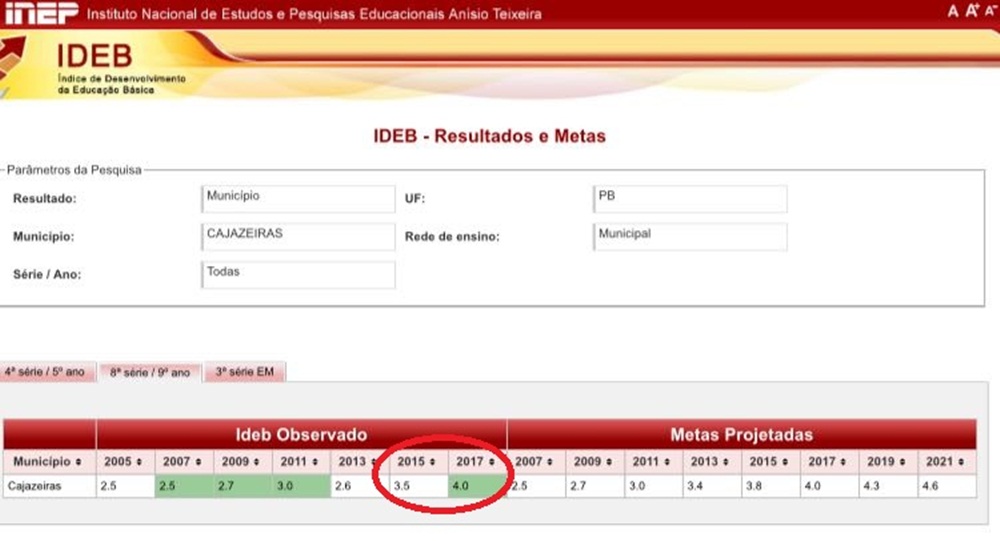
Task: Sort by 2021 Metas Projetadas column
Action: click(946, 462)
